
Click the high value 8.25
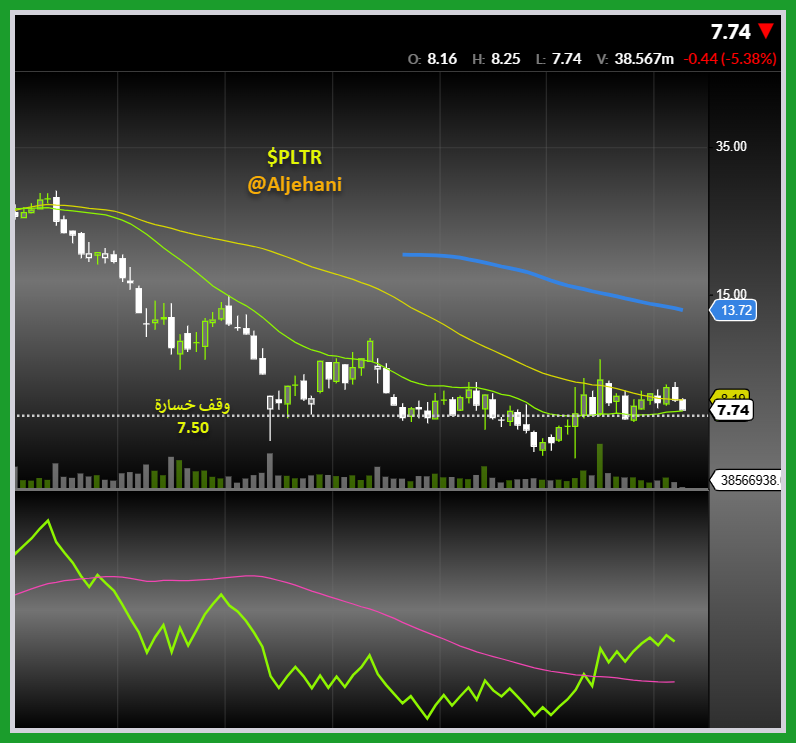pyautogui.click(x=506, y=59)
